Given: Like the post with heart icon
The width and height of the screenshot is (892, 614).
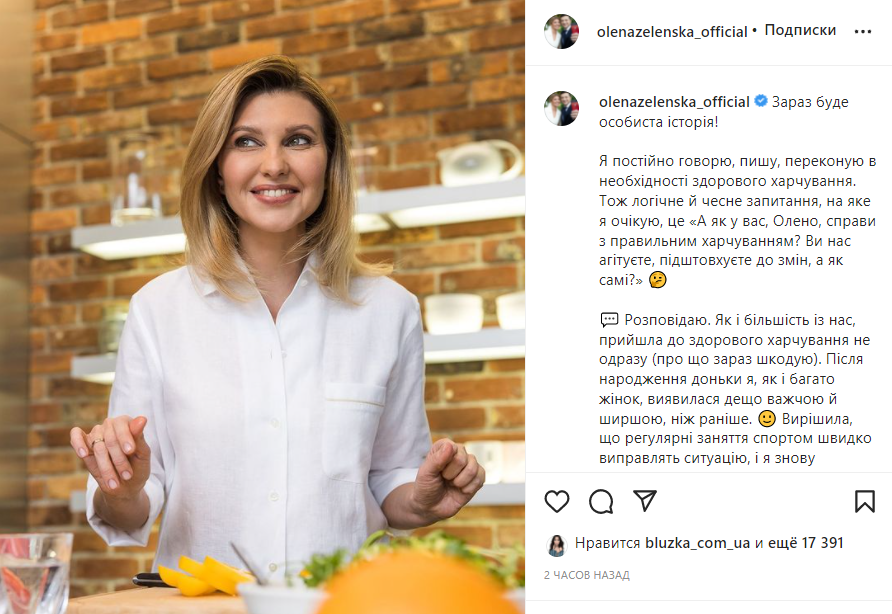Looking at the screenshot, I should (x=556, y=501).
